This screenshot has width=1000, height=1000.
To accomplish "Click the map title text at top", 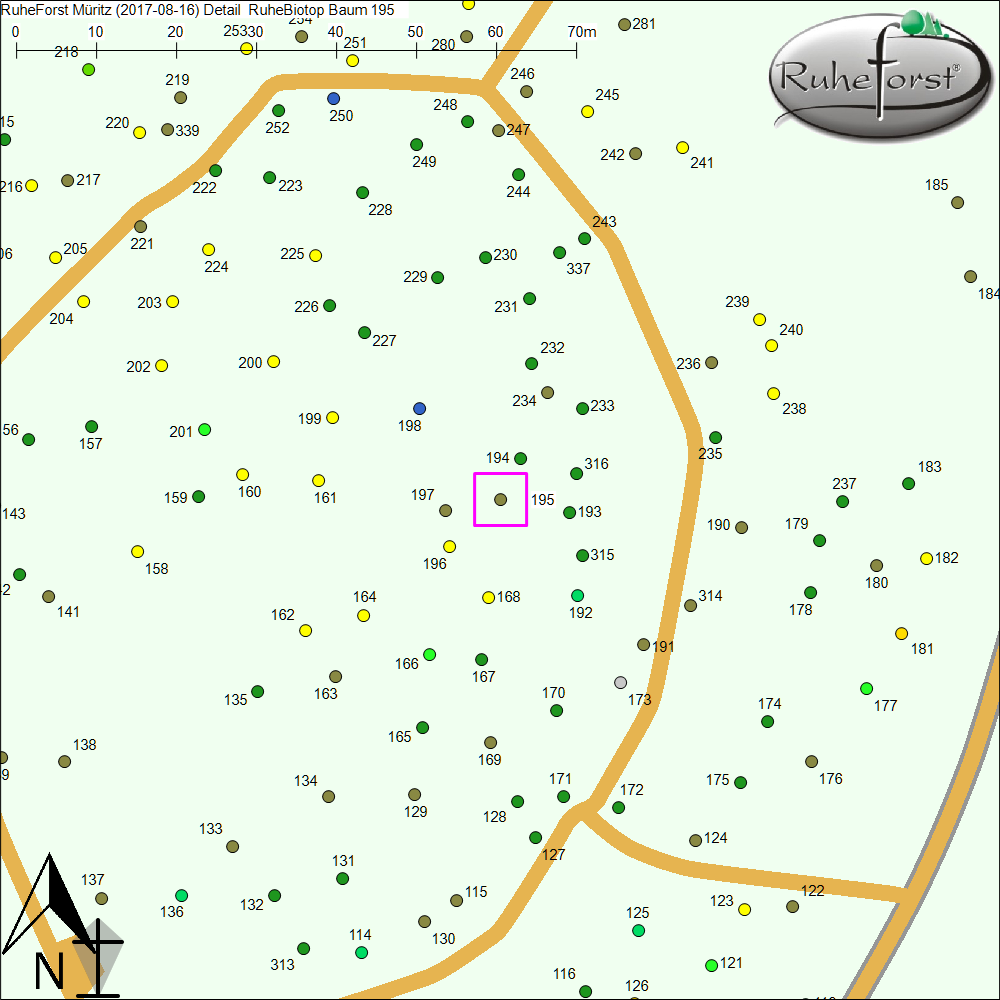I will point(197,9).
